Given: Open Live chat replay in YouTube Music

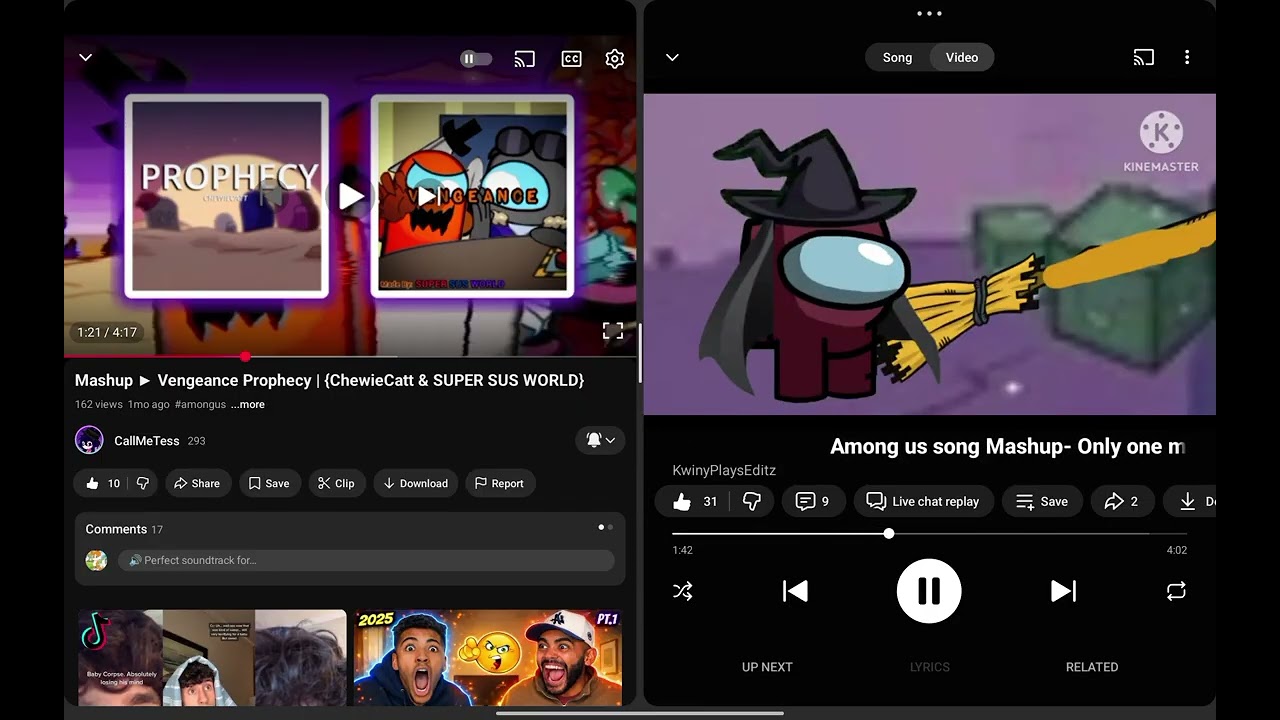Looking at the screenshot, I should click(x=923, y=502).
